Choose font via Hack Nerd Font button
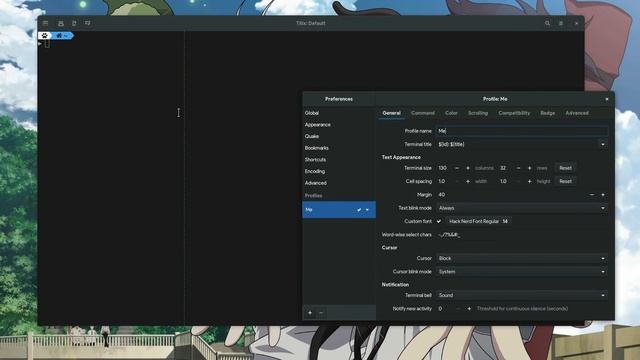The width and height of the screenshot is (640, 360). [x=478, y=221]
